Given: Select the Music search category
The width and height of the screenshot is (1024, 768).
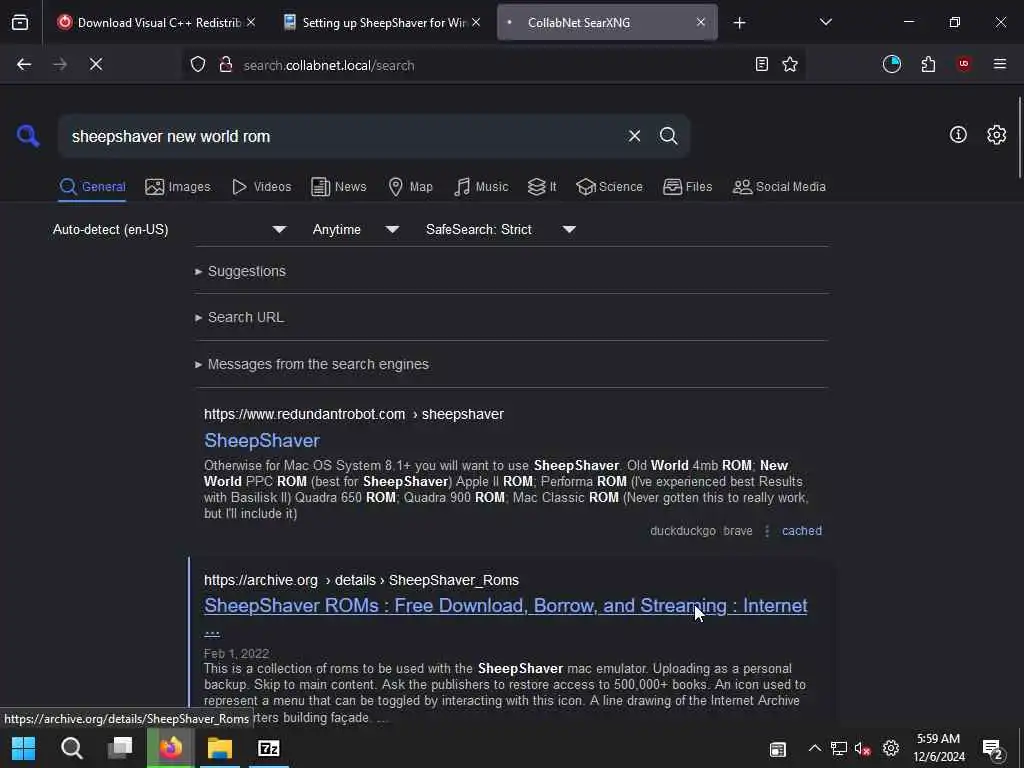Looking at the screenshot, I should [481, 187].
